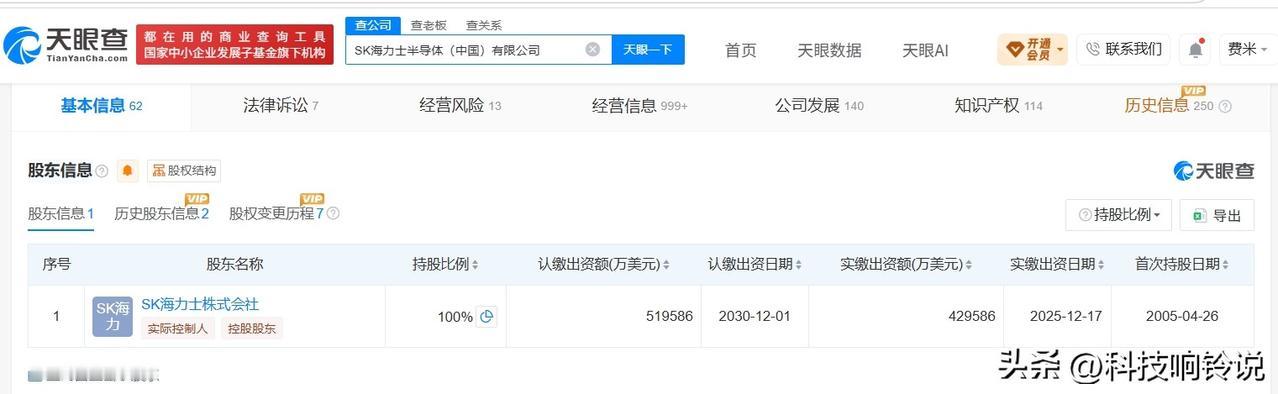Viewport: 1278px width, 394px height.
Task: Expand the 费米 user account menu
Action: [x=1248, y=49]
